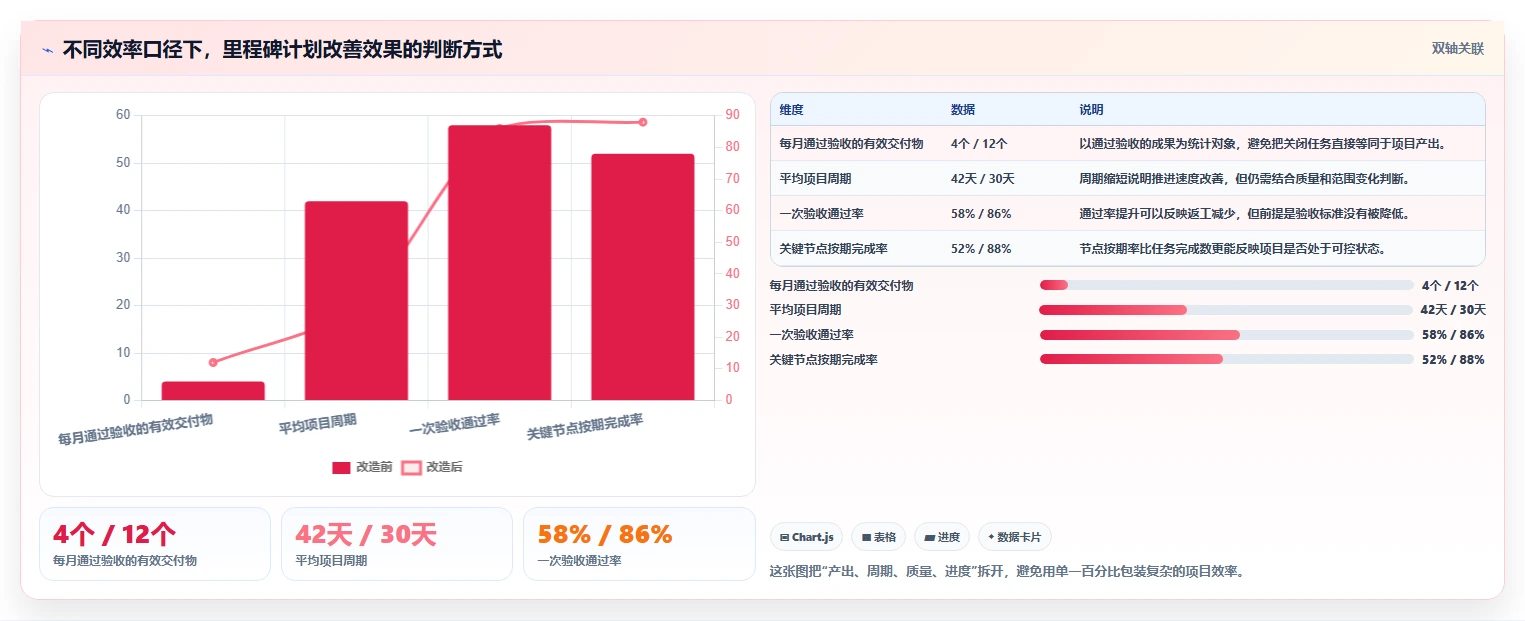Click the x-axis label 一次验收通过率
Screen dimensions: 1525x621
point(455,424)
